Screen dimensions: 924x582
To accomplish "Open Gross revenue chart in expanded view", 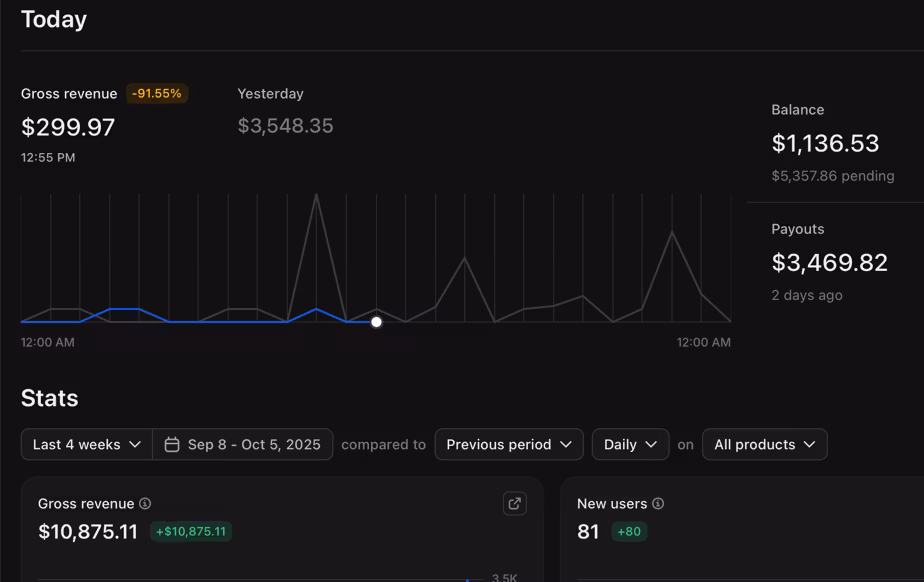I will [515, 504].
